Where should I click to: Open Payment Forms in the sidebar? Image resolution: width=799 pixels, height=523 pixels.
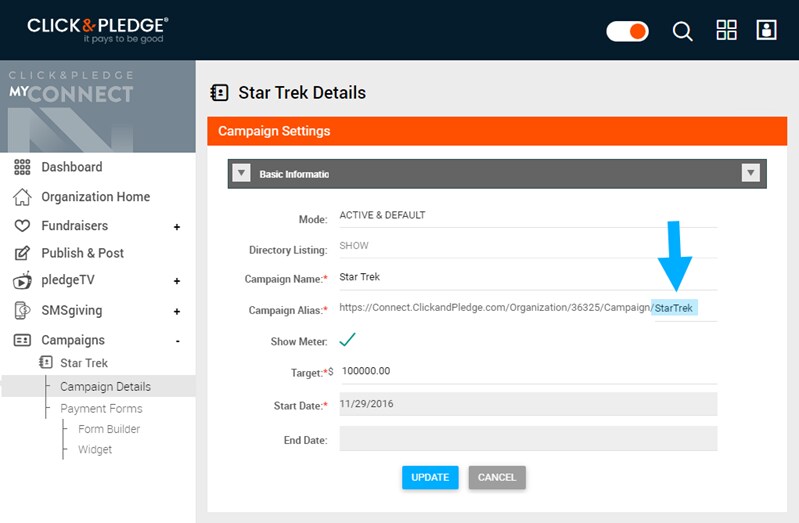click(101, 408)
